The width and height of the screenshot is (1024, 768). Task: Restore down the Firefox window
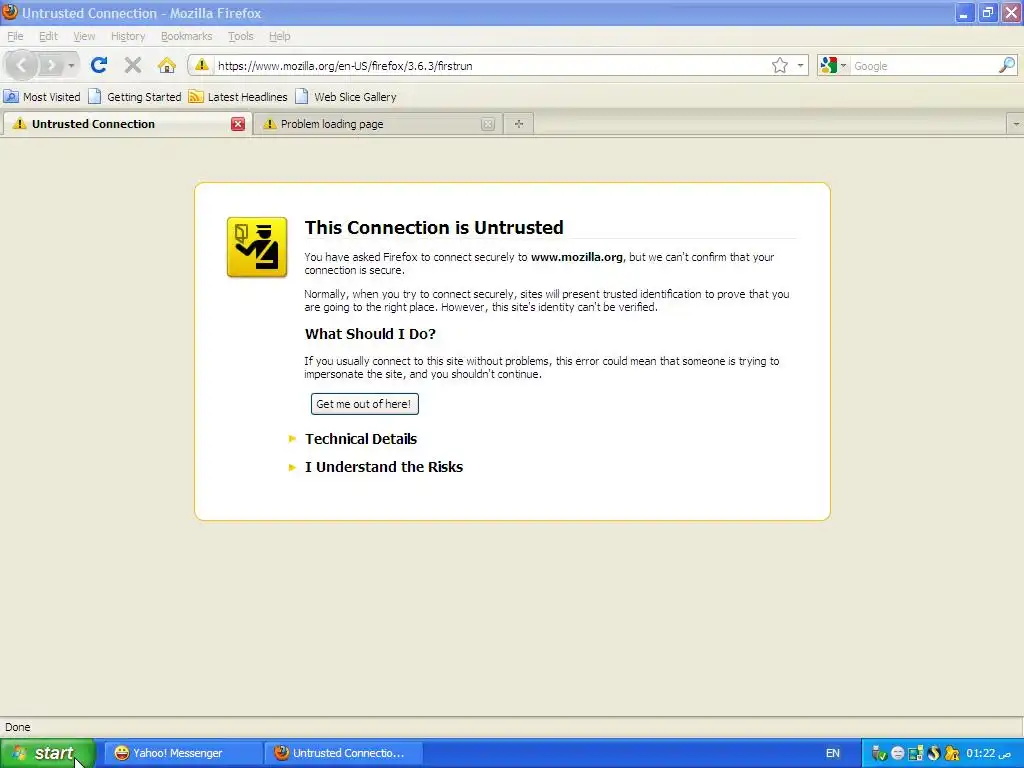[987, 13]
